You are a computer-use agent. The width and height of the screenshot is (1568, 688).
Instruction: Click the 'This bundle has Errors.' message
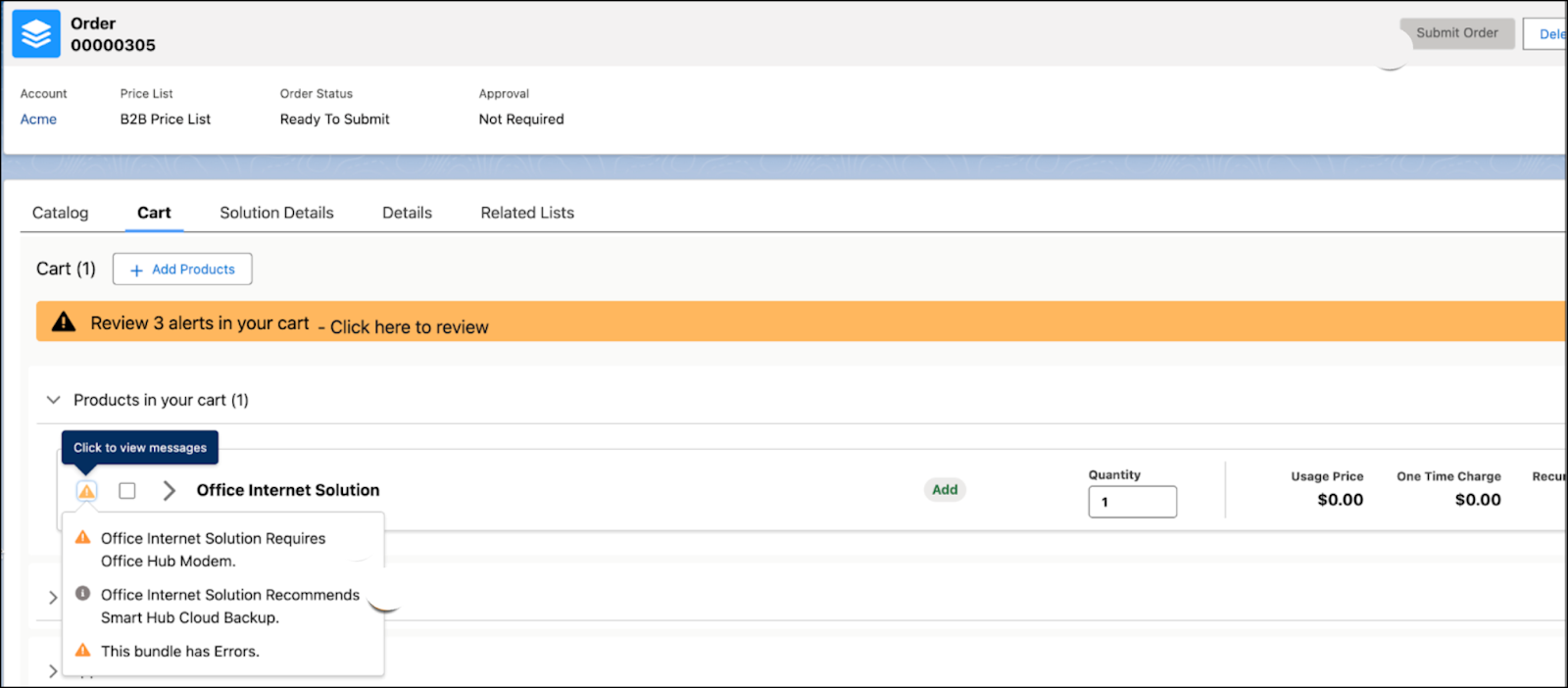point(180,652)
